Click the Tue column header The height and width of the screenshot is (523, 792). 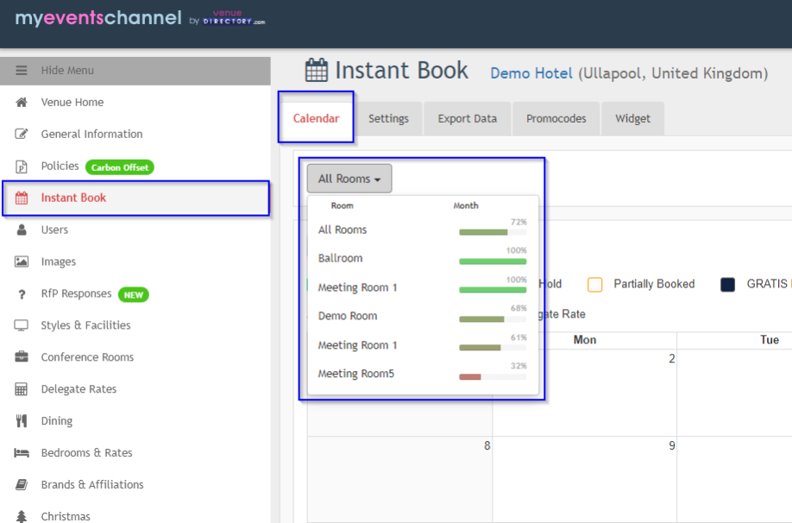tap(769, 340)
